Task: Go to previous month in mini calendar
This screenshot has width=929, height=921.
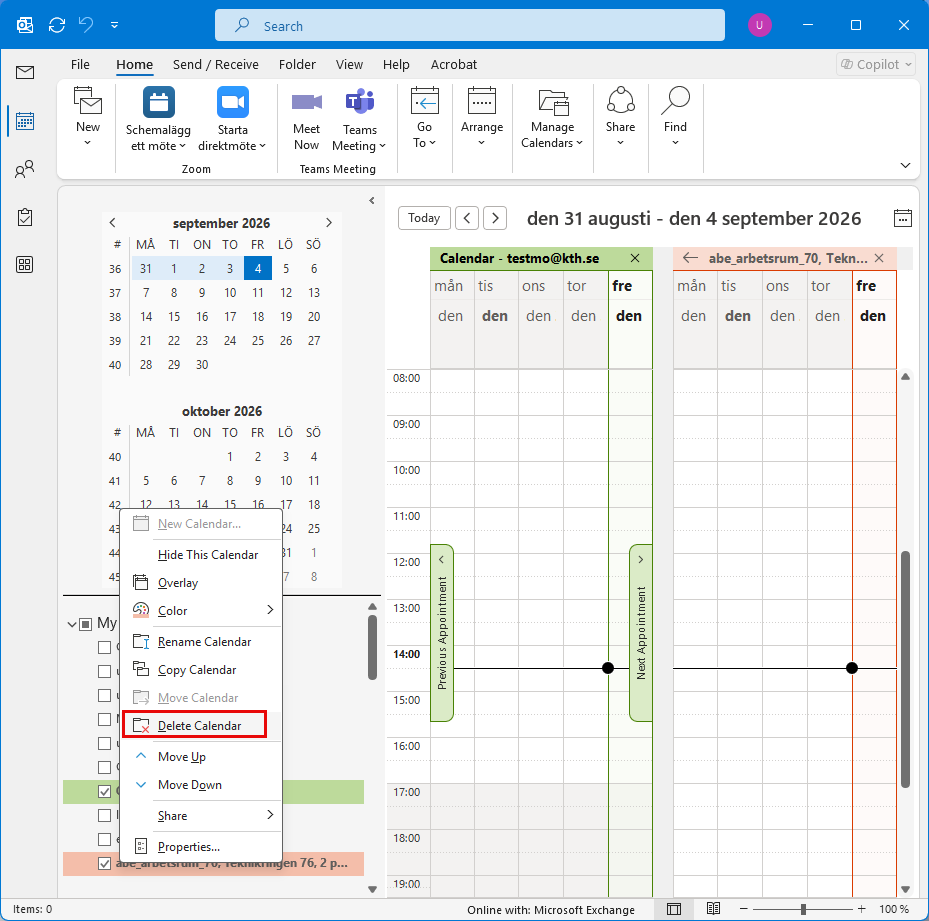Action: pyautogui.click(x=113, y=223)
